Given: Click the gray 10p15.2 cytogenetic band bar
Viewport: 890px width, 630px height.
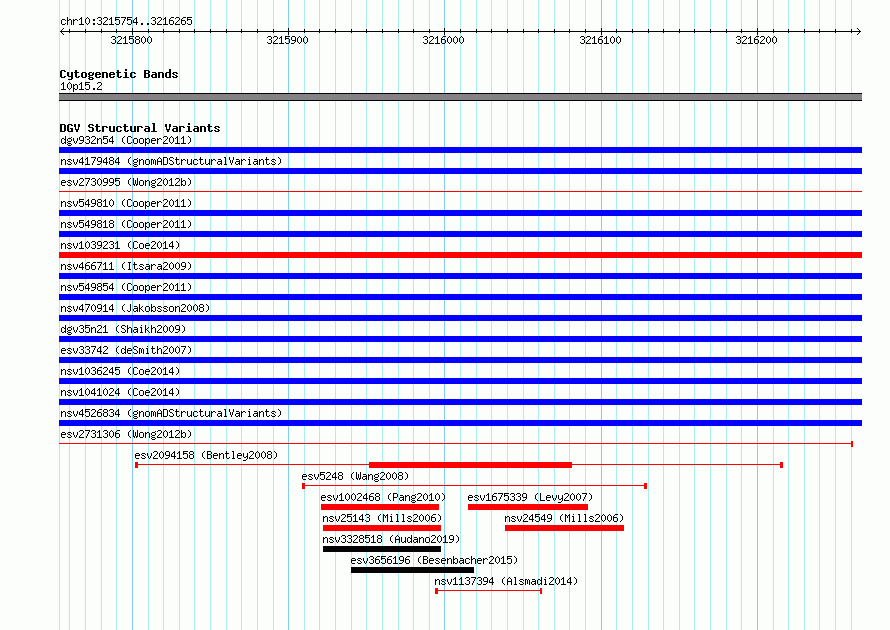Looking at the screenshot, I should (x=460, y=97).
